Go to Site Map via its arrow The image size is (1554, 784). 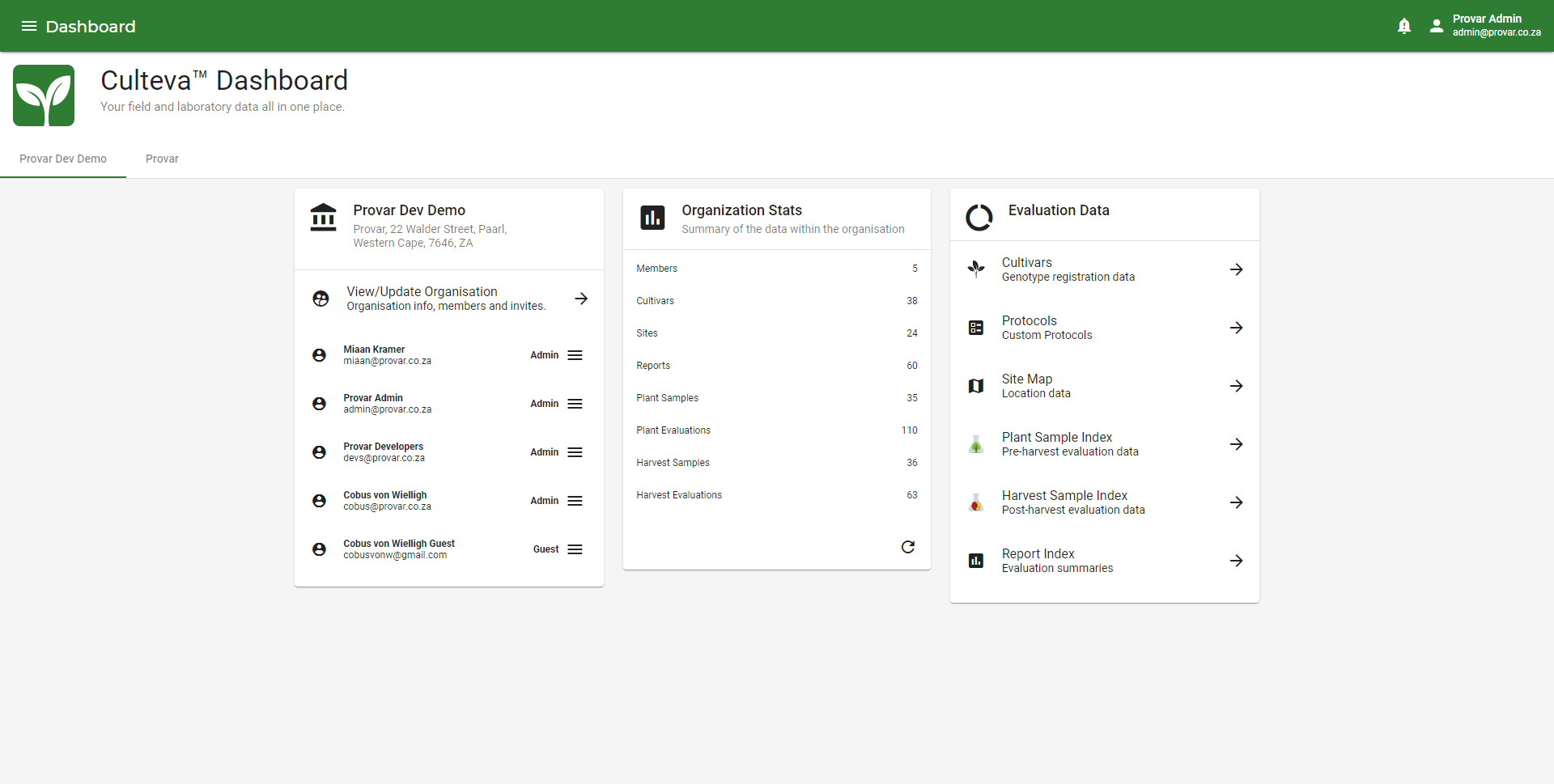click(x=1237, y=386)
